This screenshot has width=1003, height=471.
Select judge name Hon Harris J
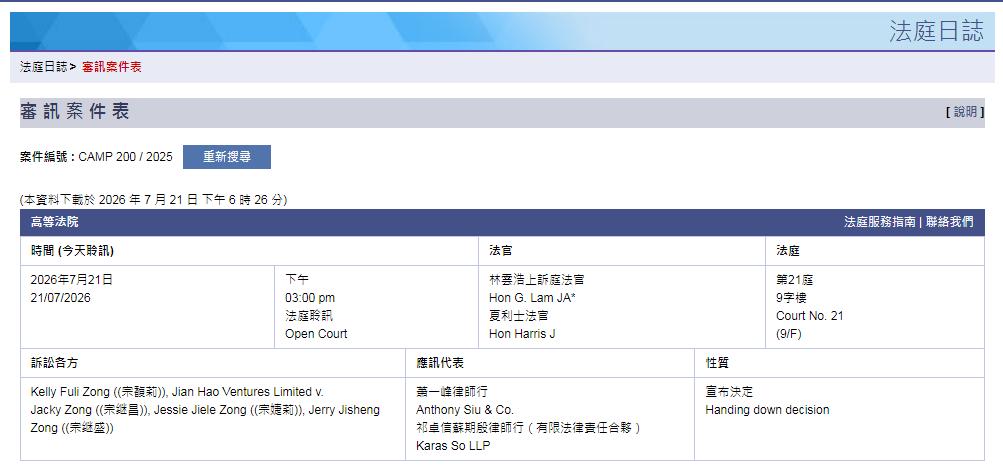(x=522, y=333)
